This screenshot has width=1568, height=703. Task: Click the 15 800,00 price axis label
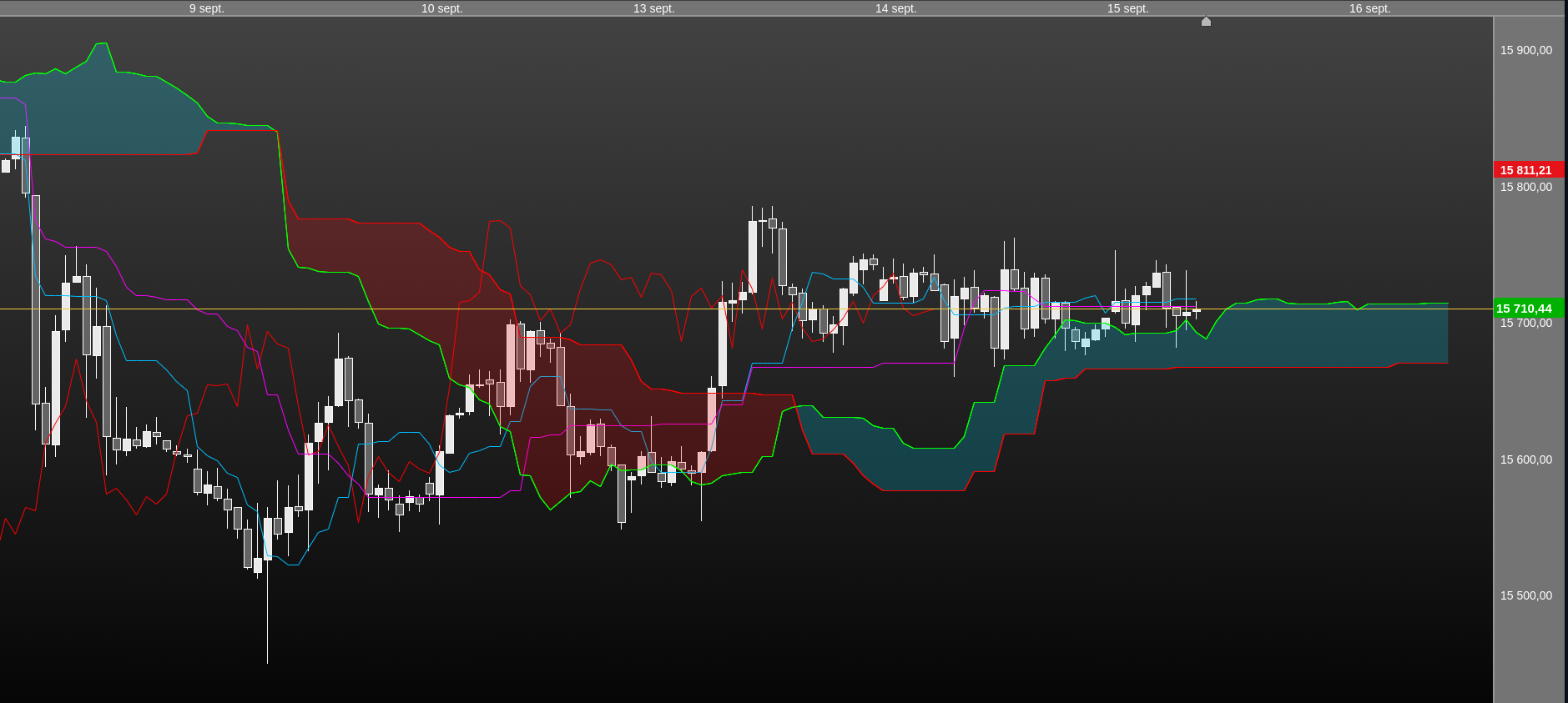point(1526,187)
